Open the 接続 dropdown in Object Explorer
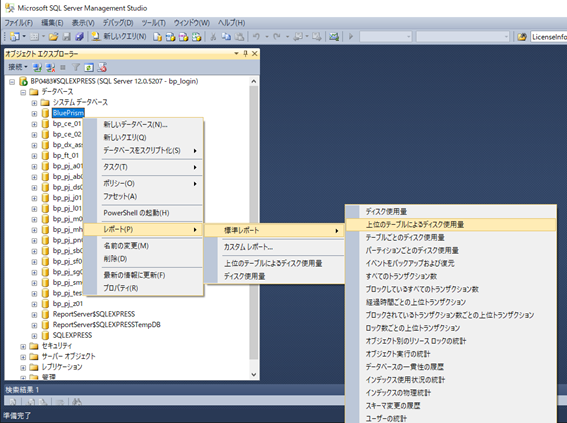 (18, 67)
